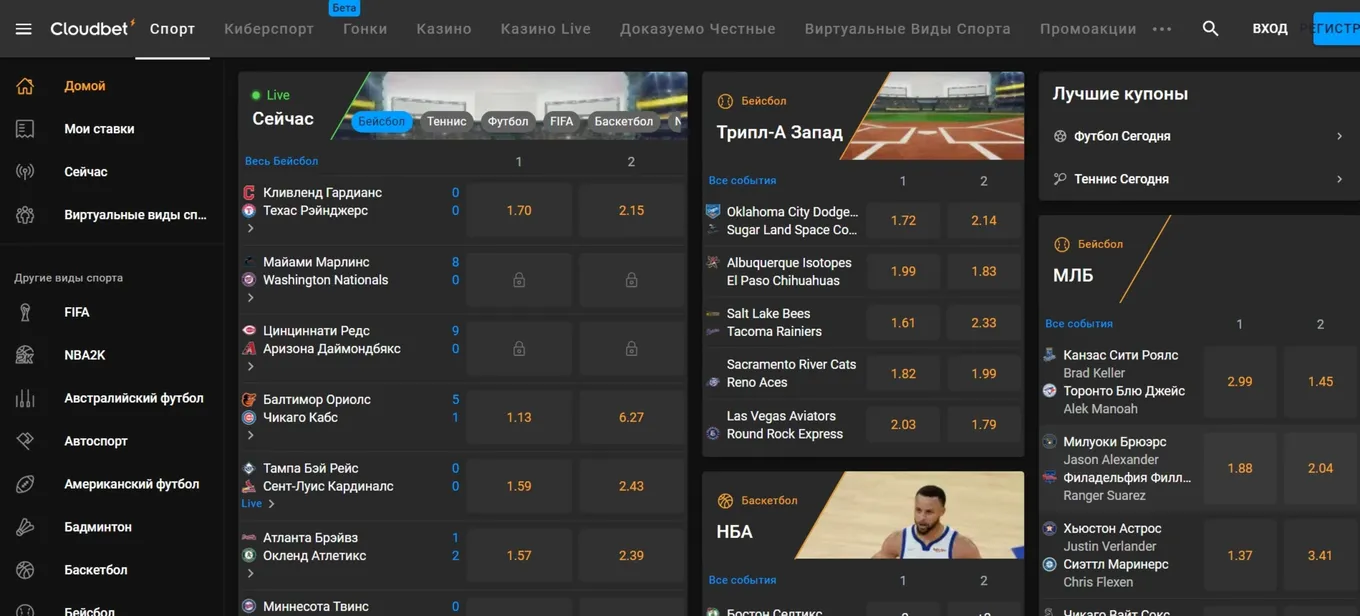Select the Футбол live filter tab
The width and height of the screenshot is (1360, 616).
508,122
